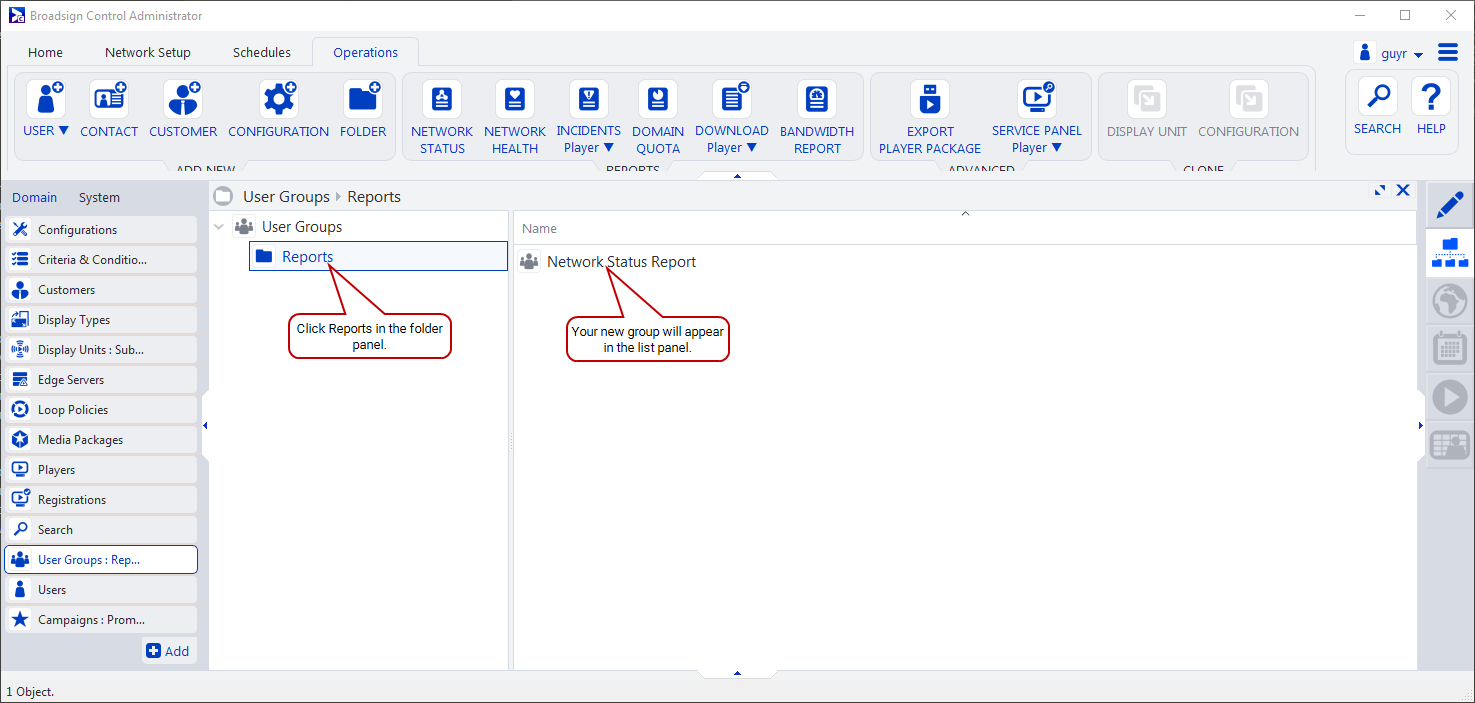Click the breadcrumb arrow after User Groups
Screen dimensions: 1475x703
click(x=339, y=197)
